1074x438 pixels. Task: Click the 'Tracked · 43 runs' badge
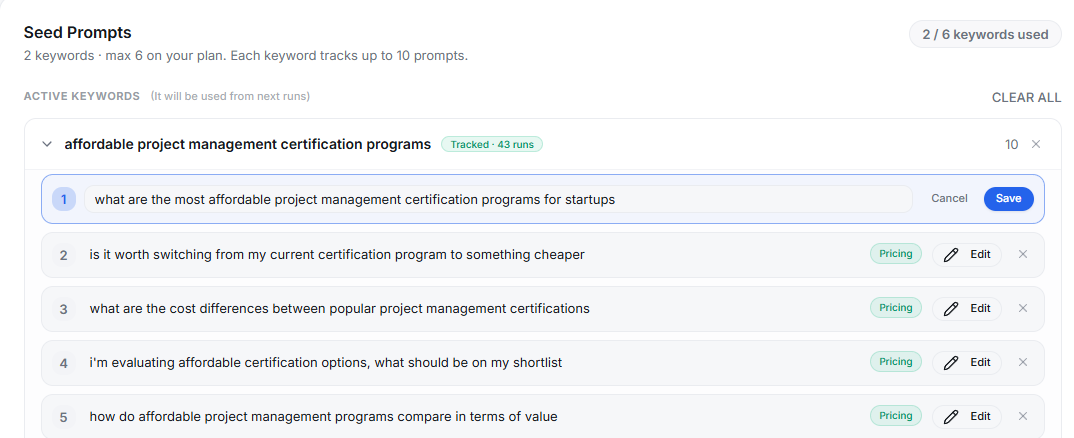(492, 145)
